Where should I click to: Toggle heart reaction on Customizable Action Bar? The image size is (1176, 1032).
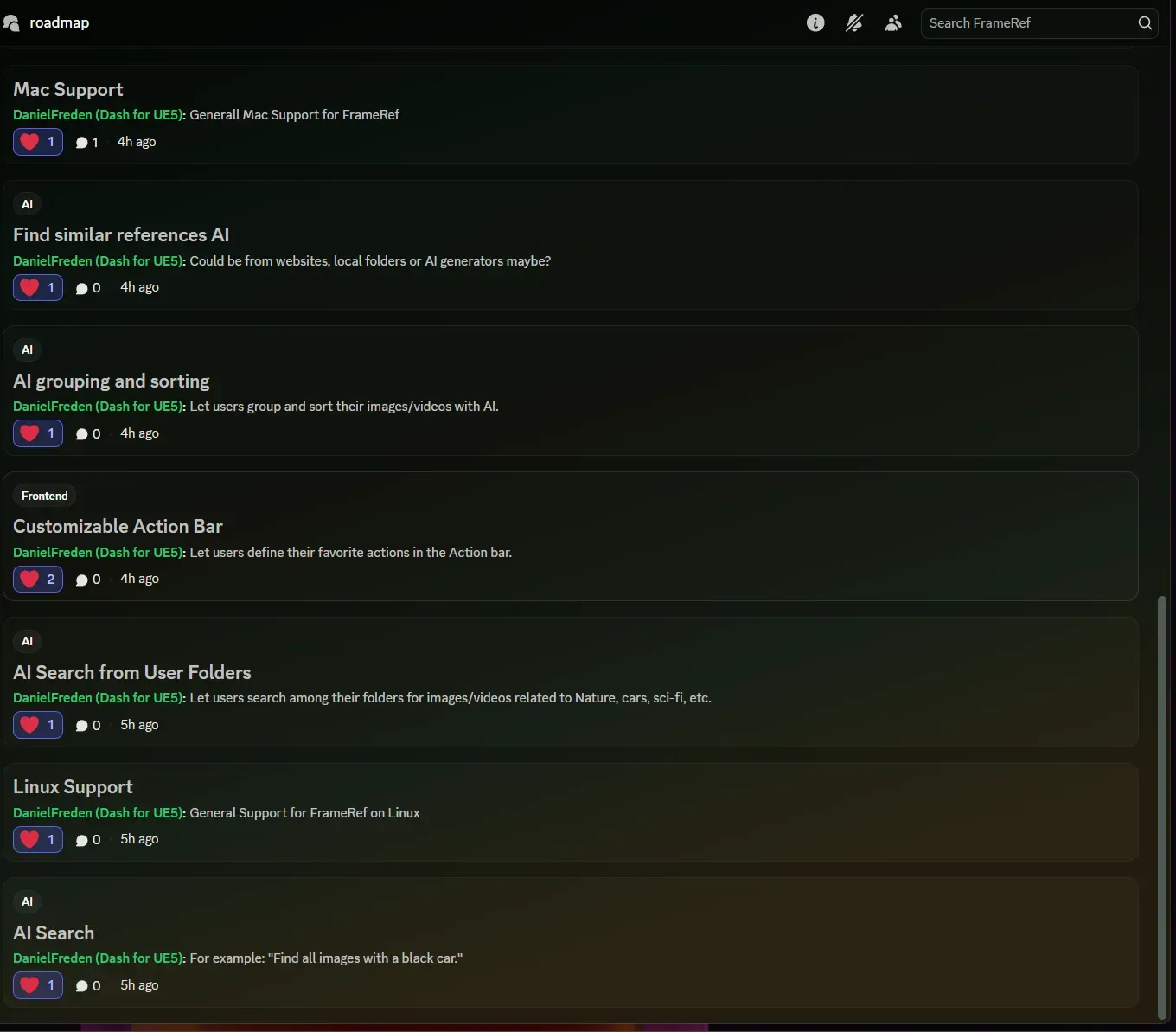[38, 579]
